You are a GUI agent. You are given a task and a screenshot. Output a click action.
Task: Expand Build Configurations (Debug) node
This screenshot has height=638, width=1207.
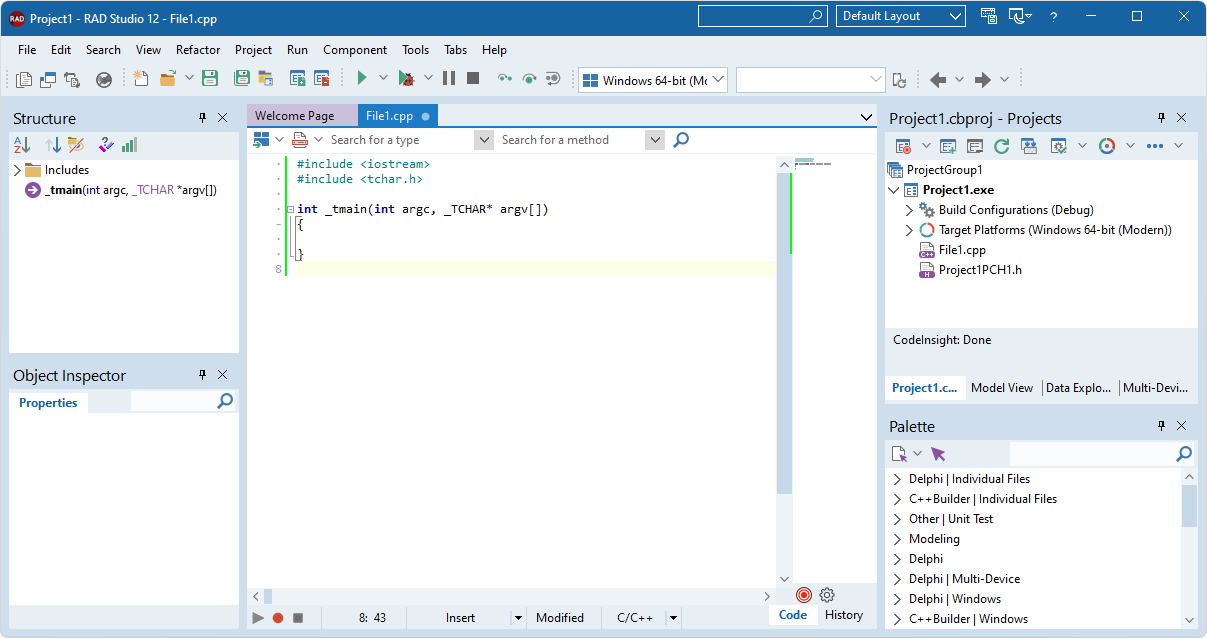(910, 210)
